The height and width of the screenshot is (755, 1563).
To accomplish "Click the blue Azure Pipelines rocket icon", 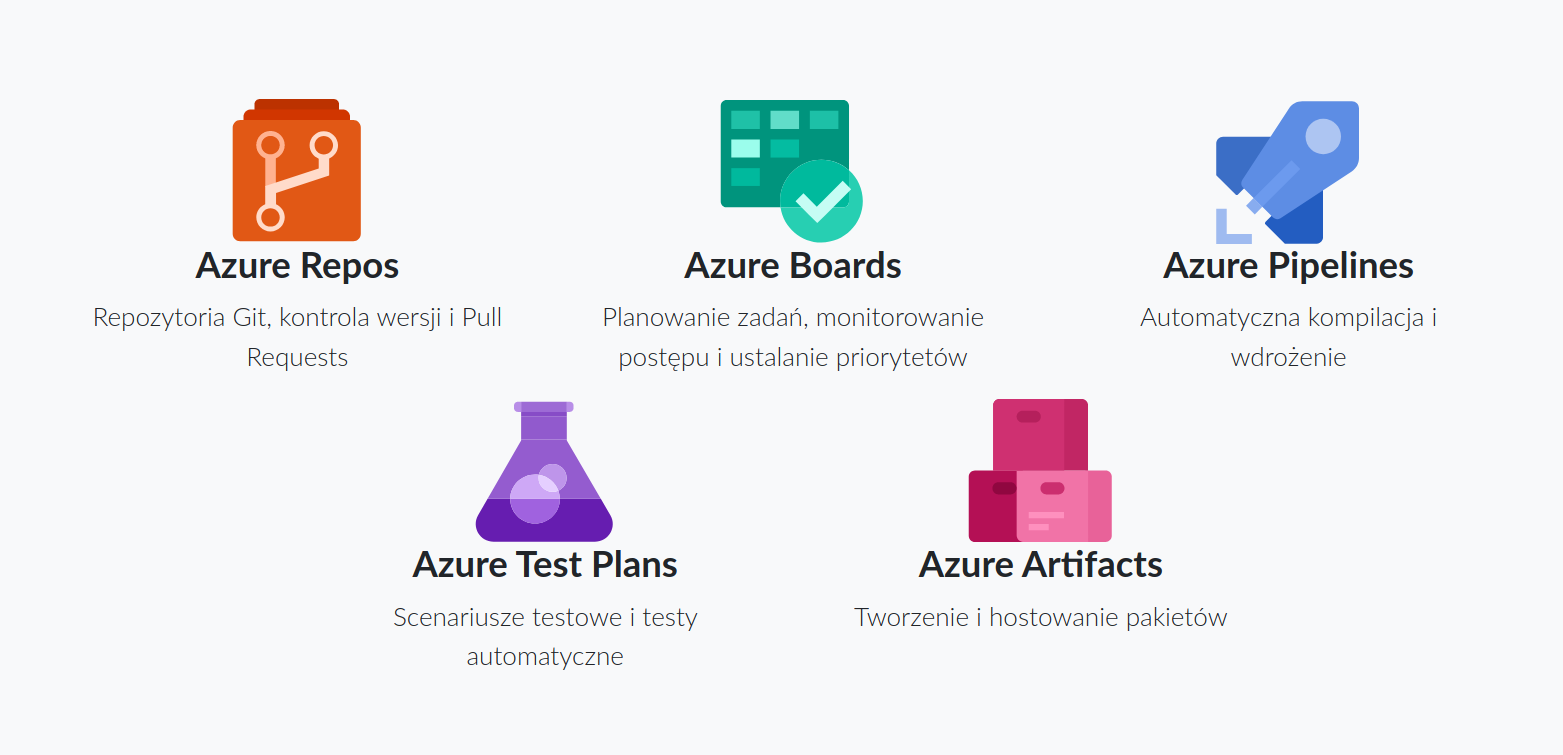I will tap(1288, 171).
